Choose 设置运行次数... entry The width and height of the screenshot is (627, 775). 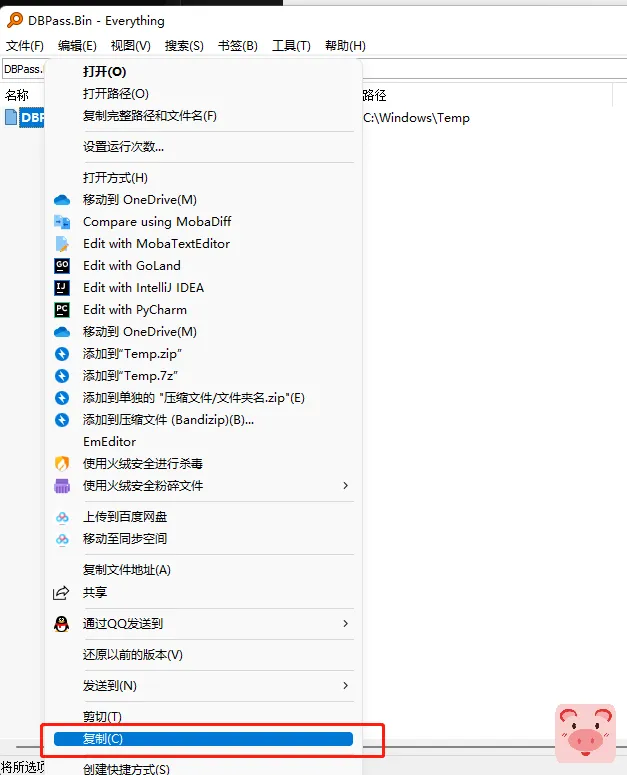click(x=124, y=147)
